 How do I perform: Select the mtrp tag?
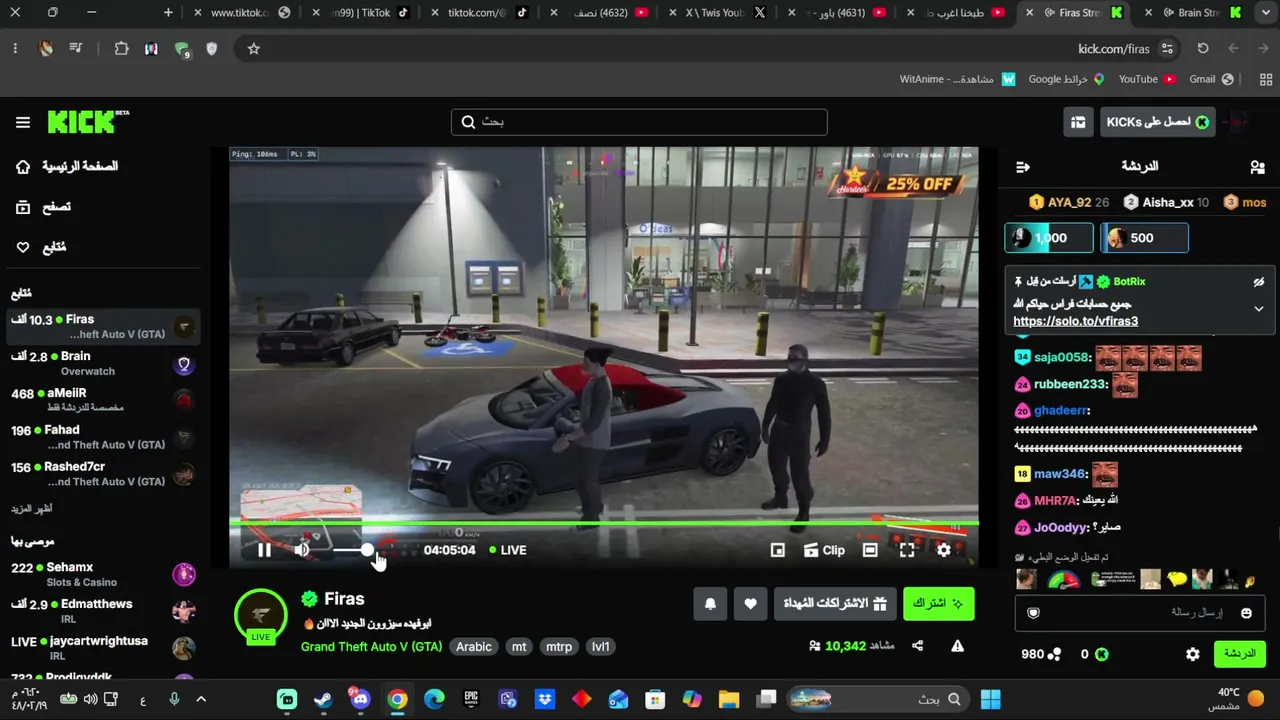(x=559, y=647)
